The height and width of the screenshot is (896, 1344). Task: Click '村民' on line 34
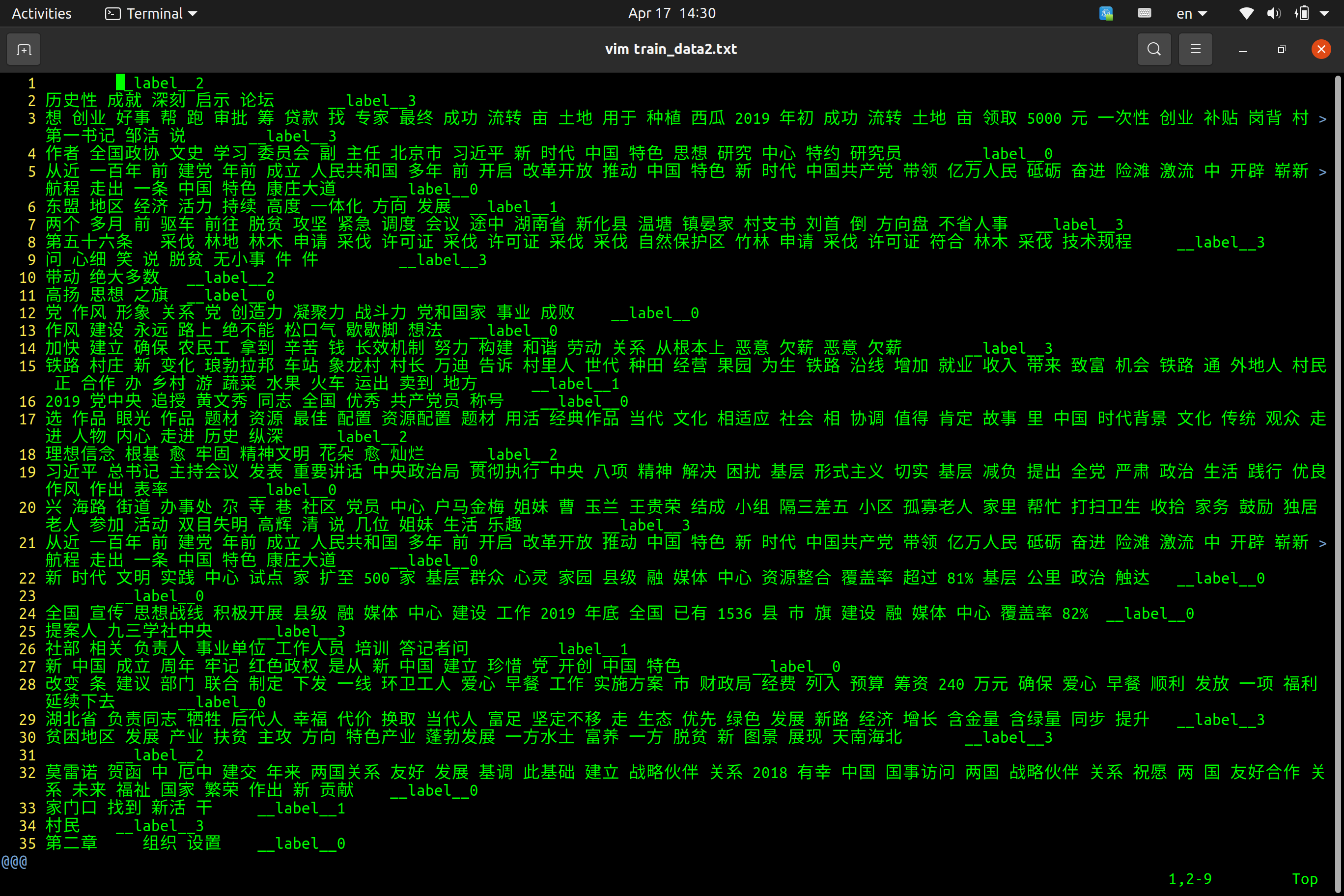click(63, 826)
